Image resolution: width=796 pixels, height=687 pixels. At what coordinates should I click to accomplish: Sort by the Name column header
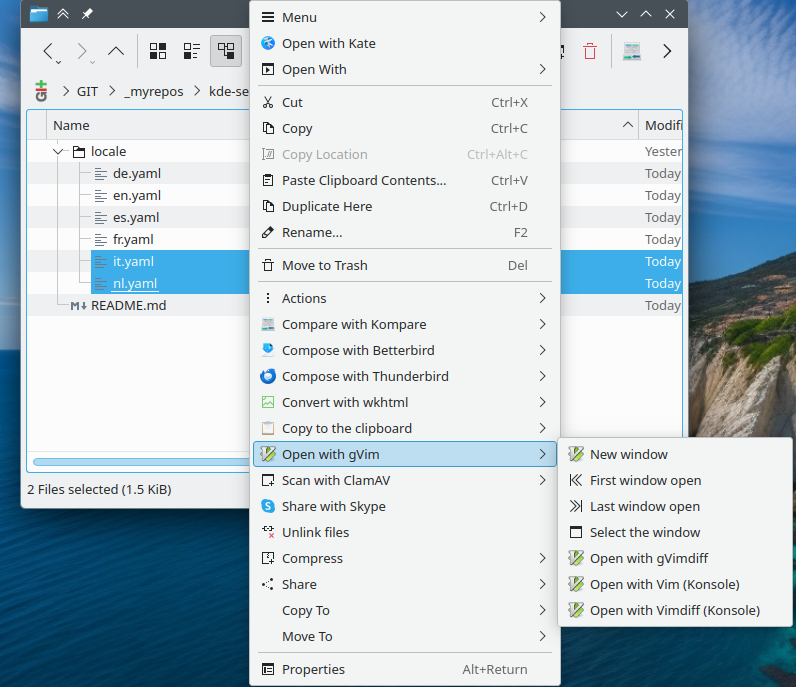click(x=72, y=125)
